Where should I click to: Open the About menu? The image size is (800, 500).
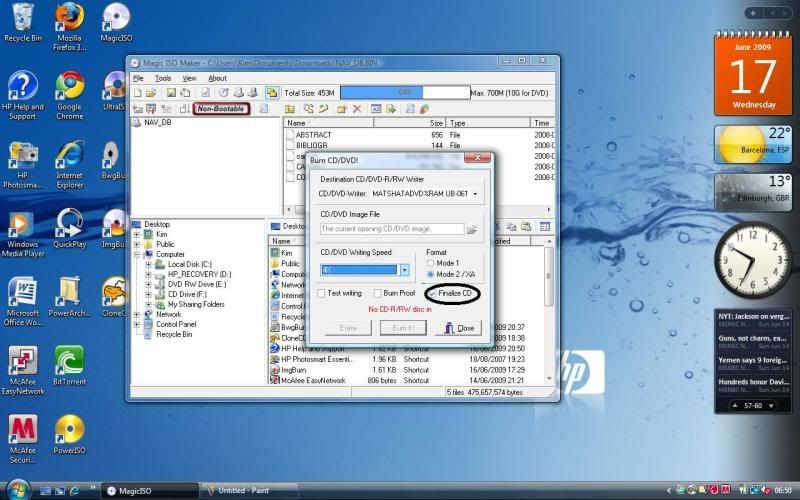point(217,78)
